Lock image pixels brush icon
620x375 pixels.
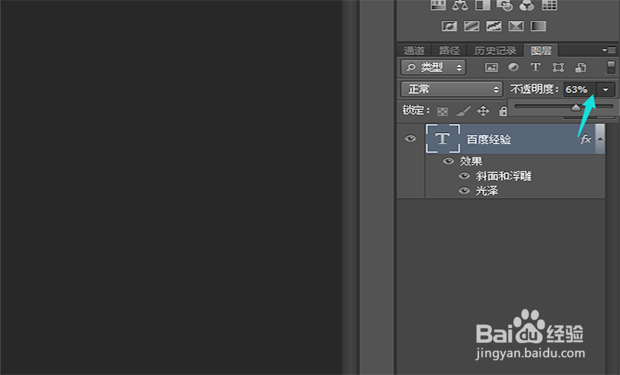pos(463,111)
